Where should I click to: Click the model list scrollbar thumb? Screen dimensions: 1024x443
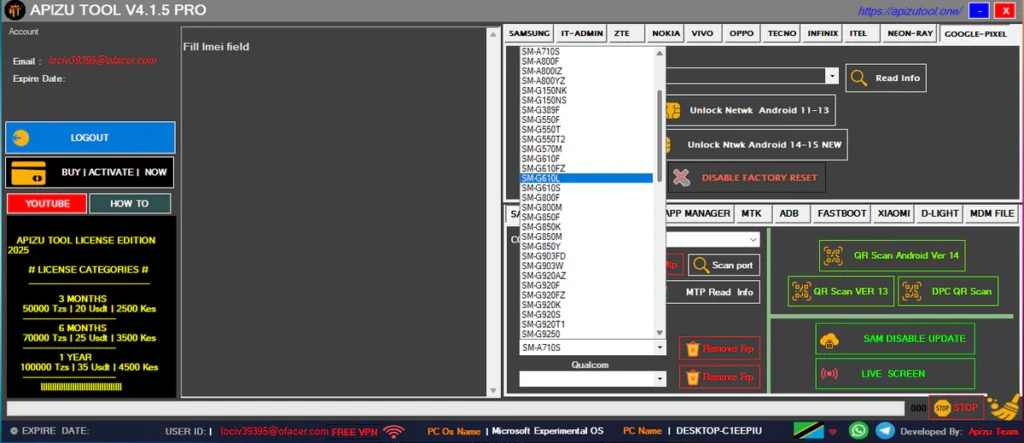point(660,135)
